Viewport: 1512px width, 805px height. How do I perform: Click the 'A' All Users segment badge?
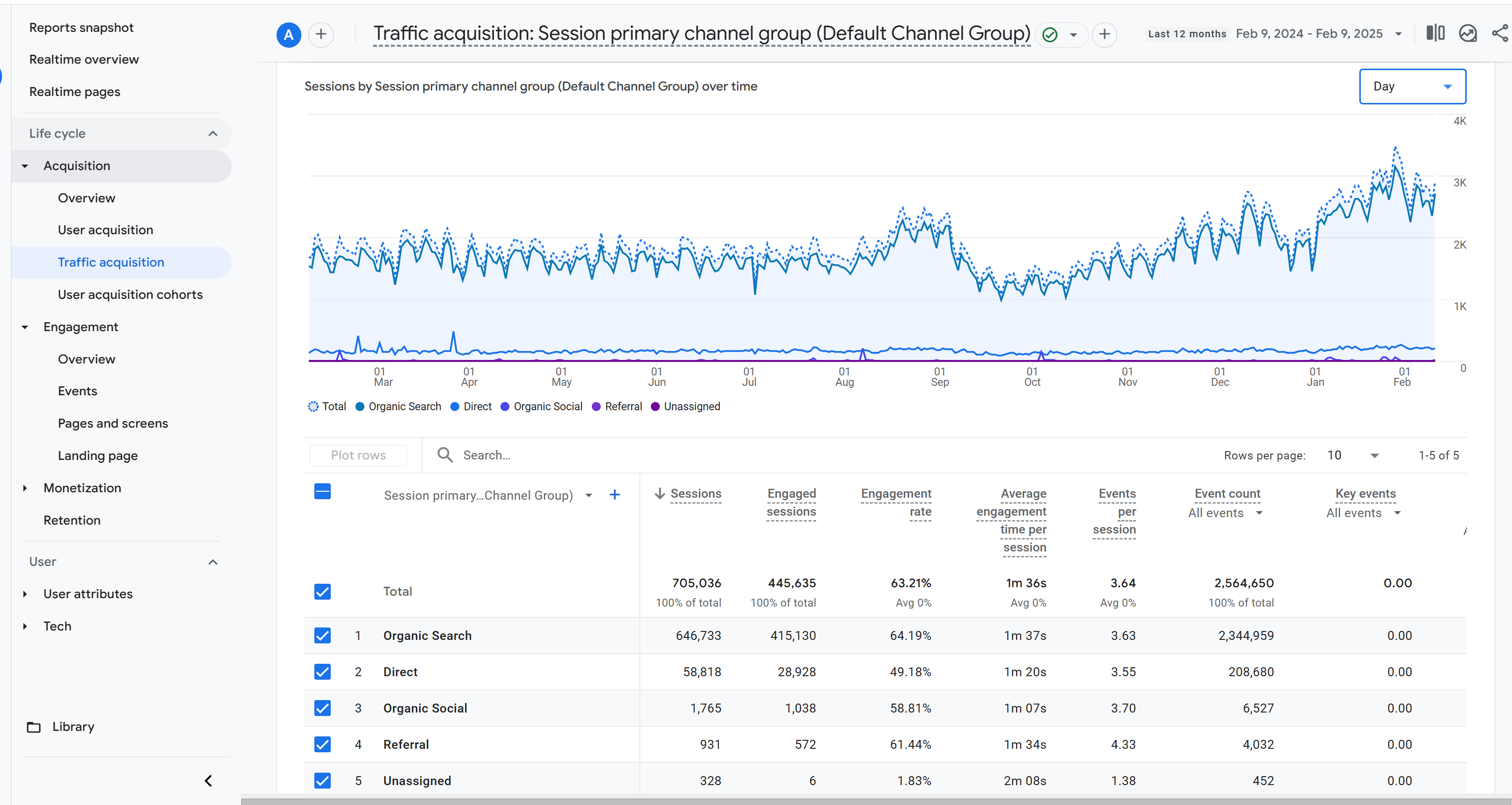click(x=289, y=35)
